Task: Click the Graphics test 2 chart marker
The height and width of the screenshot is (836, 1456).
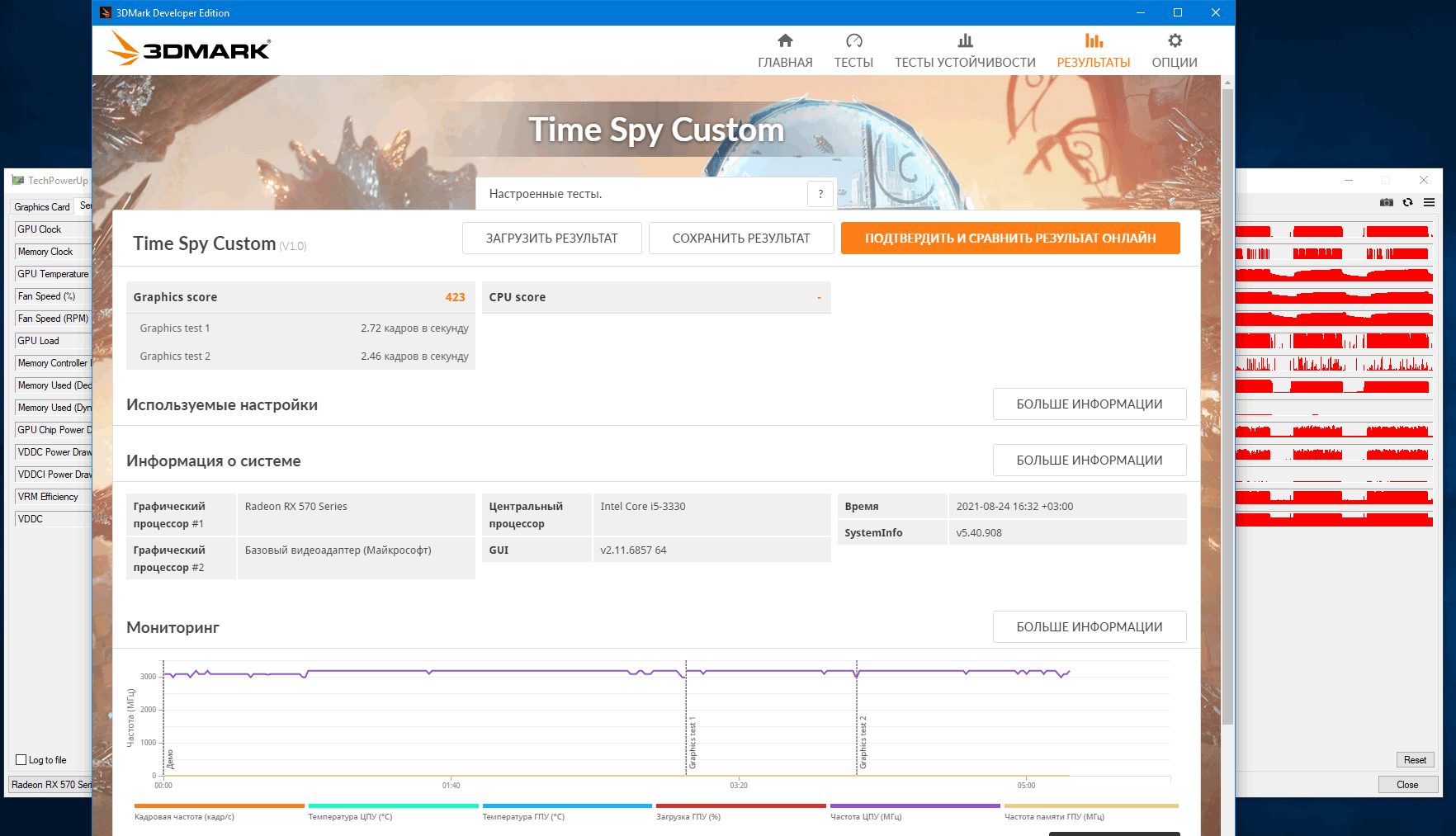Action: (863, 743)
